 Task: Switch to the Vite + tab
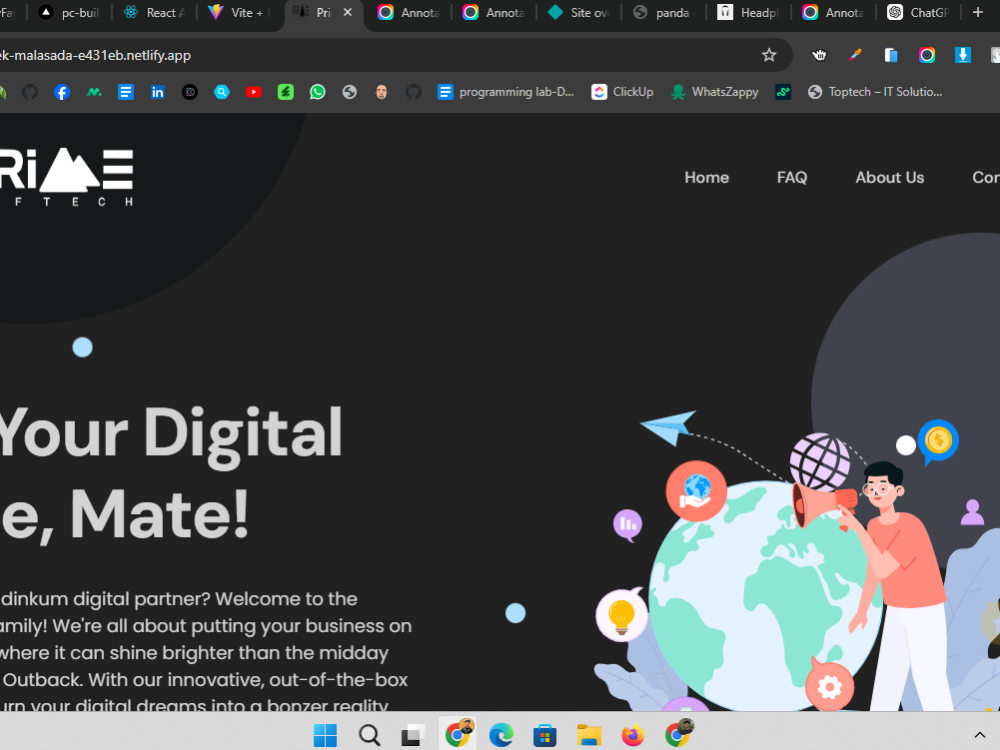click(x=240, y=13)
